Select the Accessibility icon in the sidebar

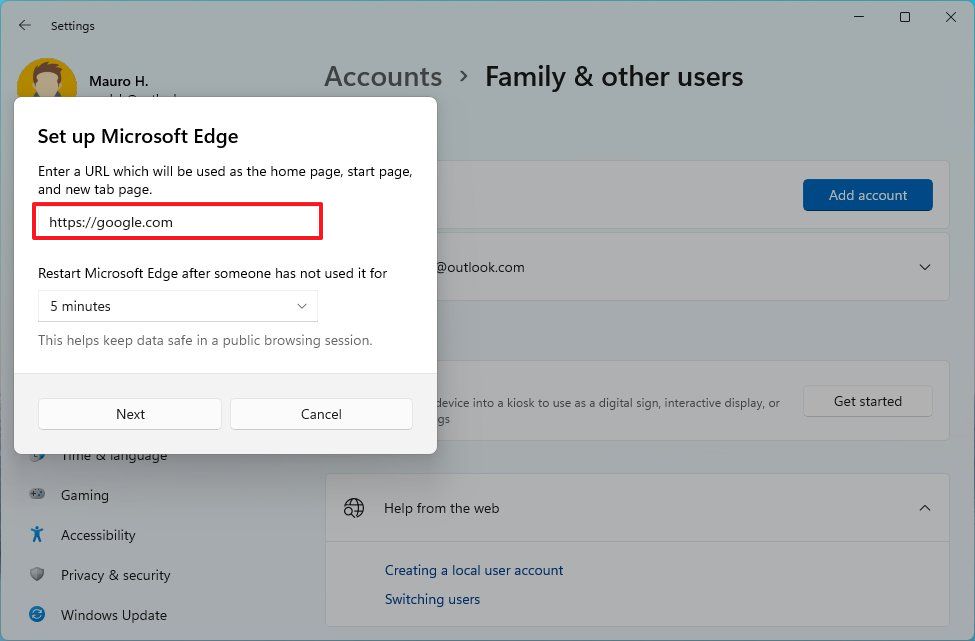click(x=37, y=535)
